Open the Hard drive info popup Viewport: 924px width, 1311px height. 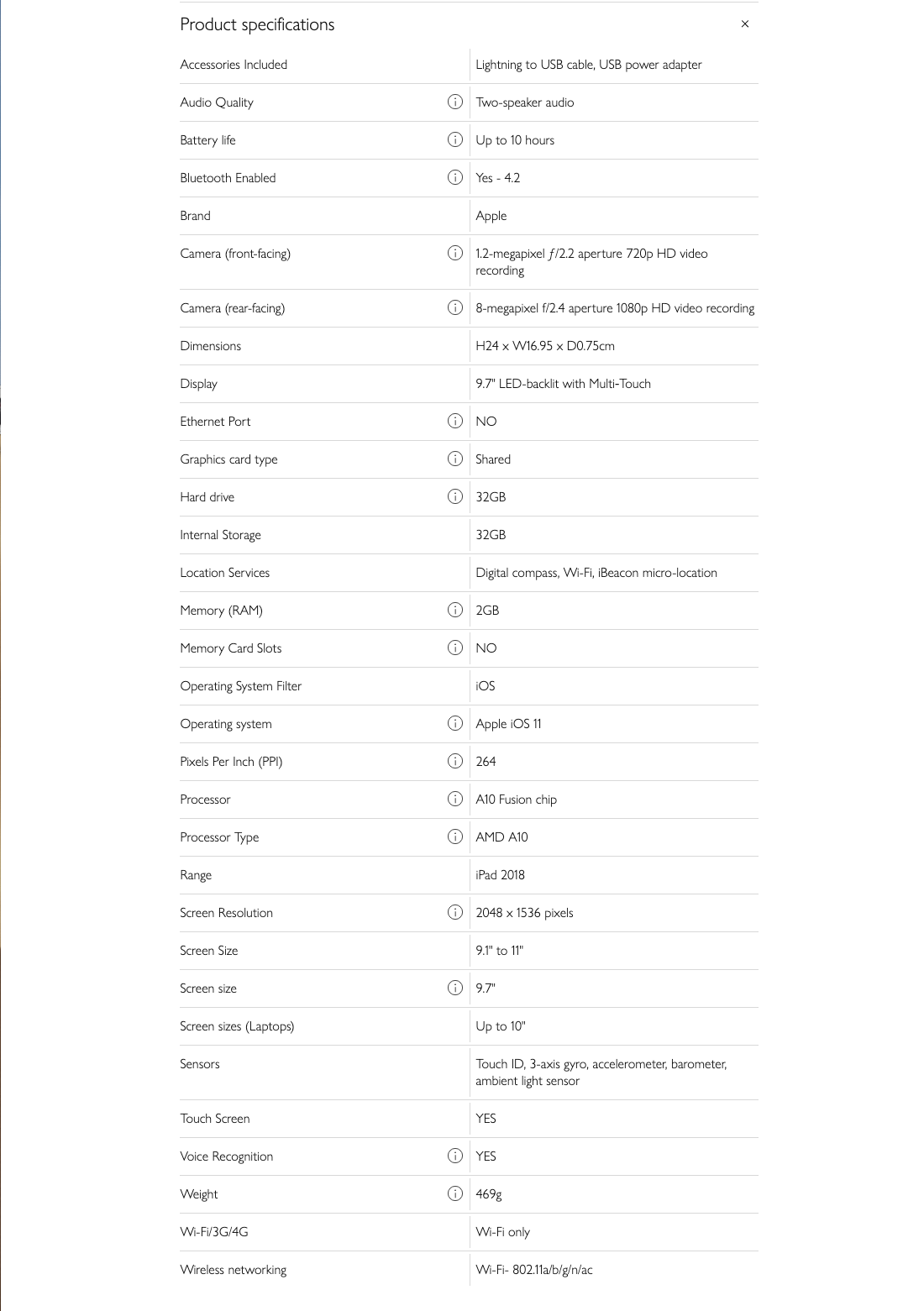454,496
